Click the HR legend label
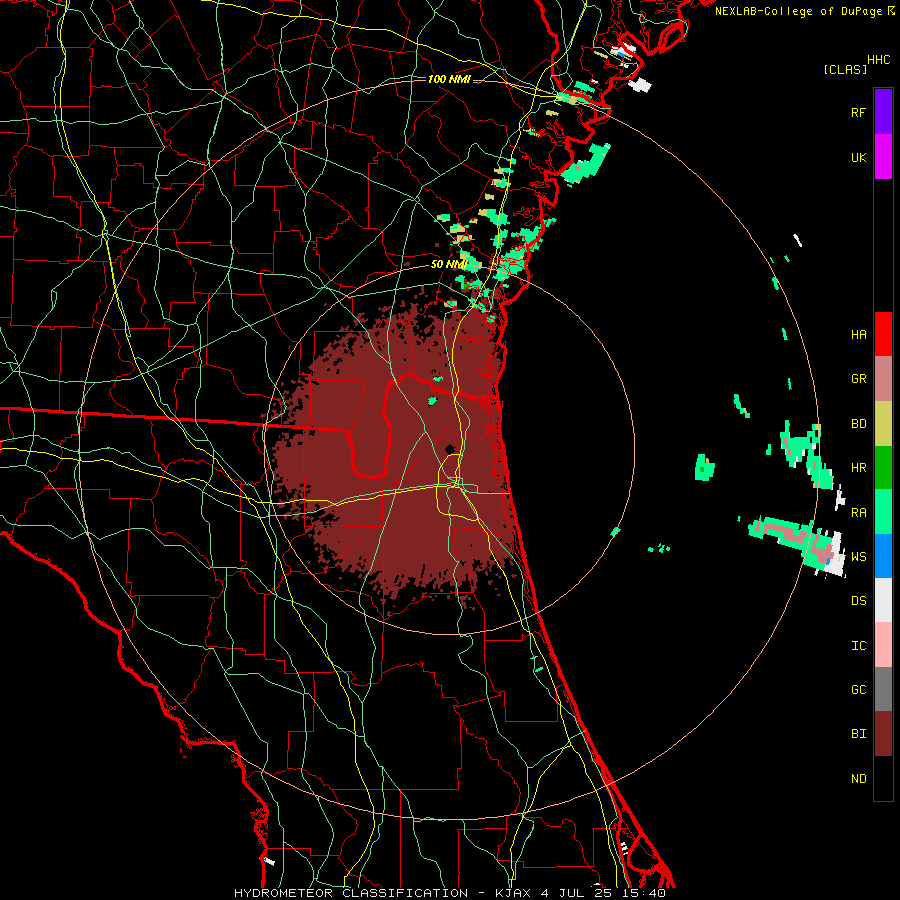The width and height of the screenshot is (900, 900). pos(858,467)
